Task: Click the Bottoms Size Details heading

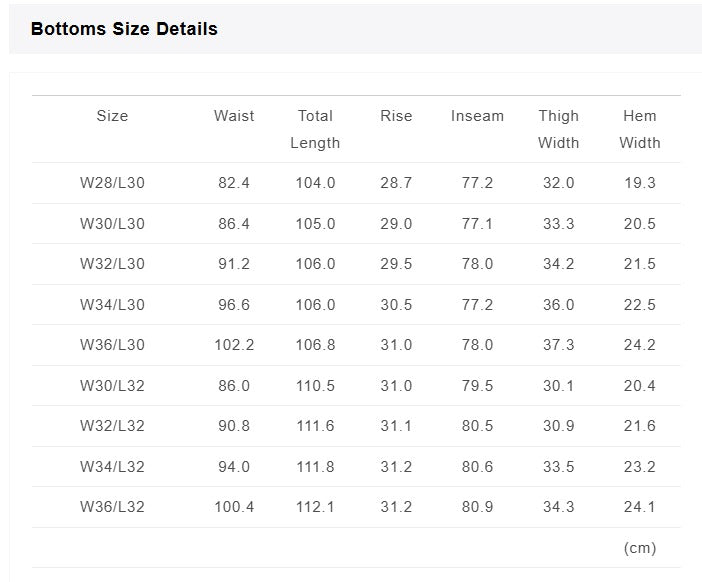Action: pyautogui.click(x=124, y=29)
